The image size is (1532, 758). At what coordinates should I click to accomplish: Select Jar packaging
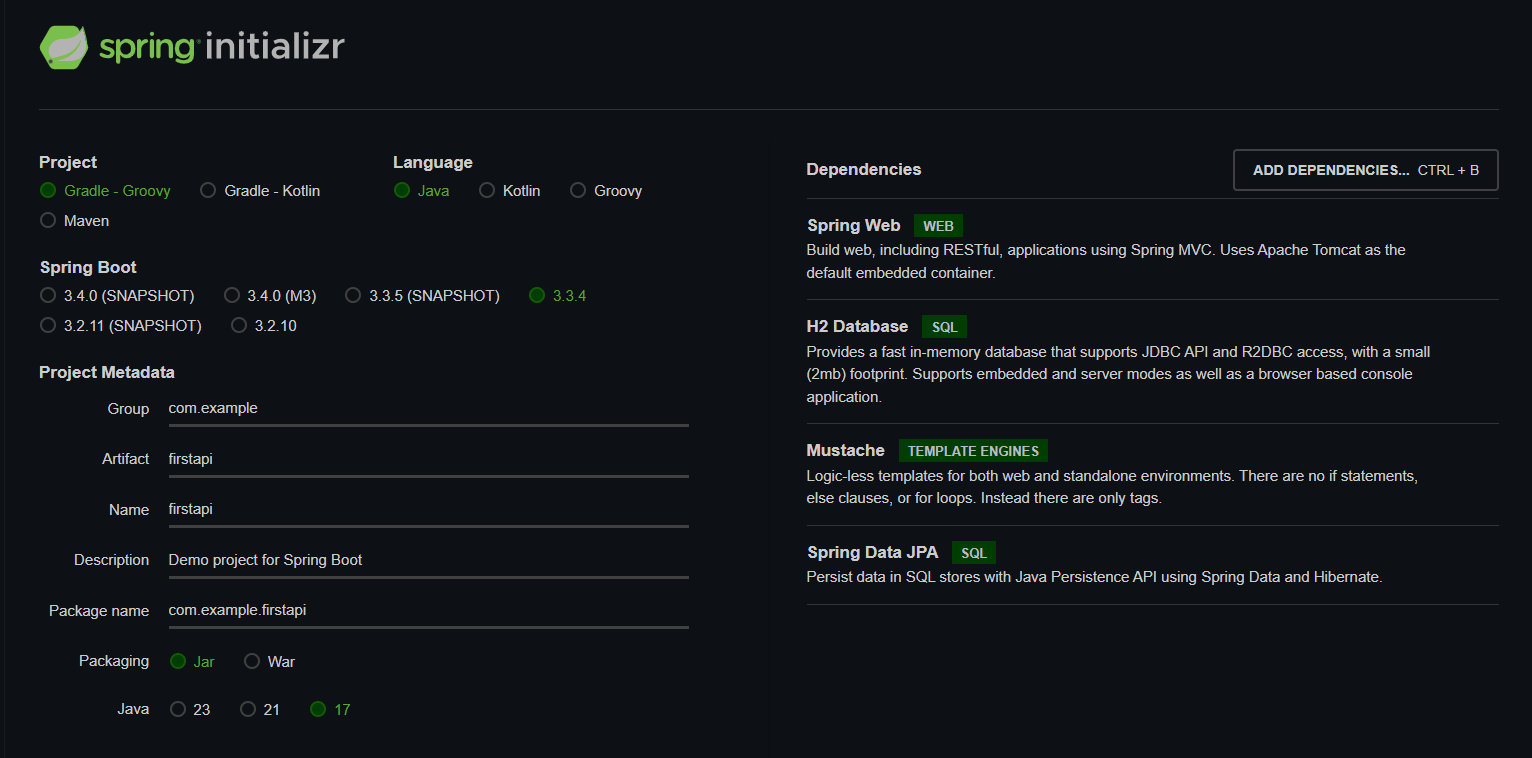(192, 661)
